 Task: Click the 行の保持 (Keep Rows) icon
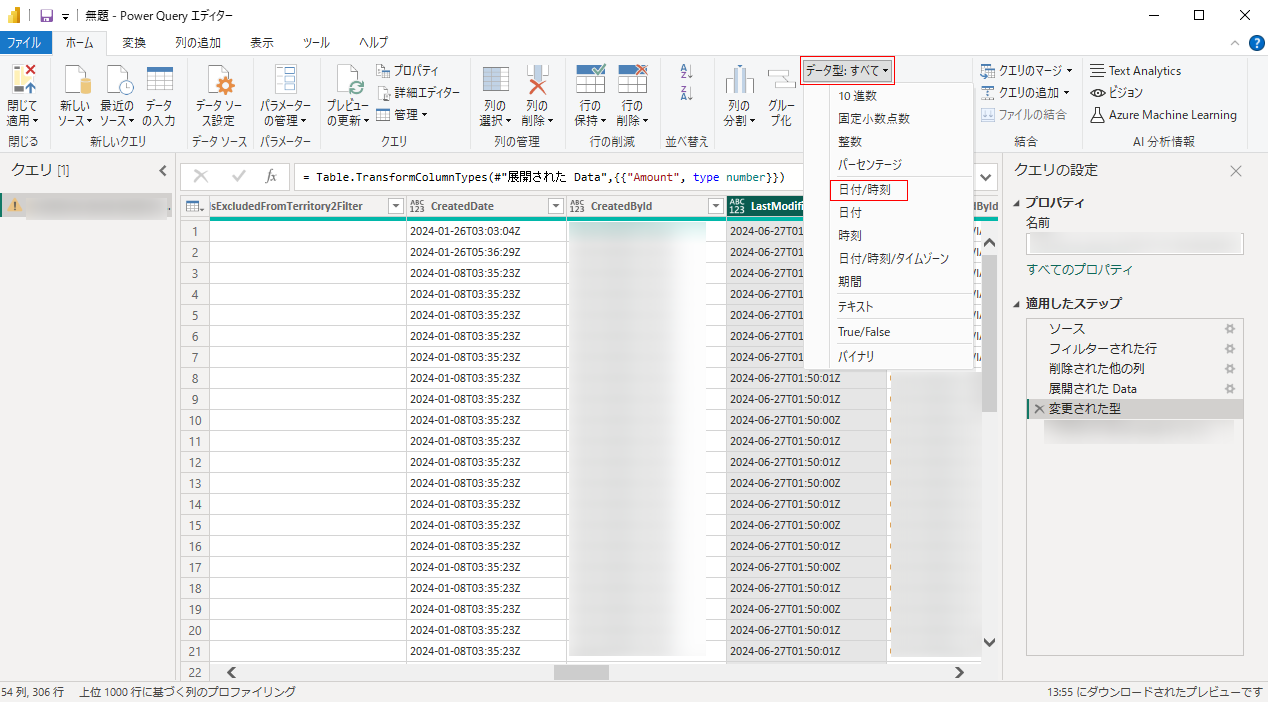(x=590, y=80)
